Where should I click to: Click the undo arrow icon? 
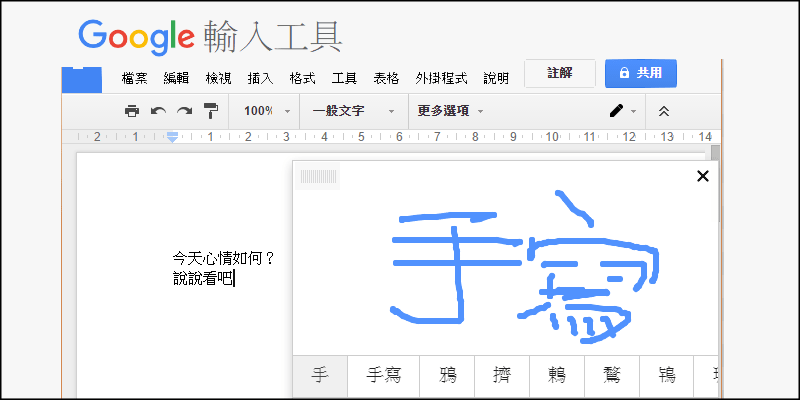[x=158, y=111]
